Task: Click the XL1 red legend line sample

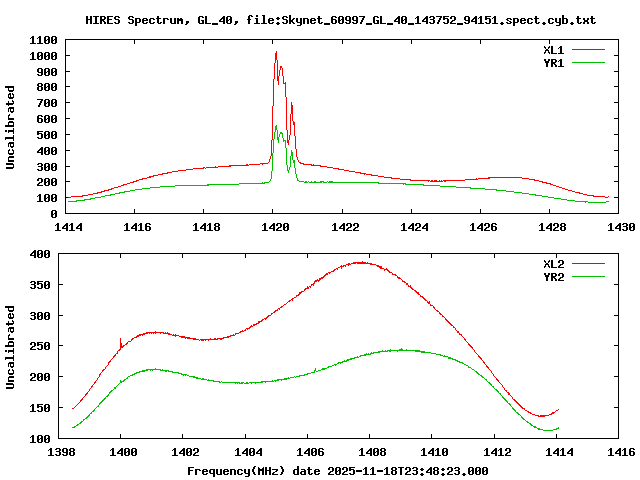Action: point(589,49)
